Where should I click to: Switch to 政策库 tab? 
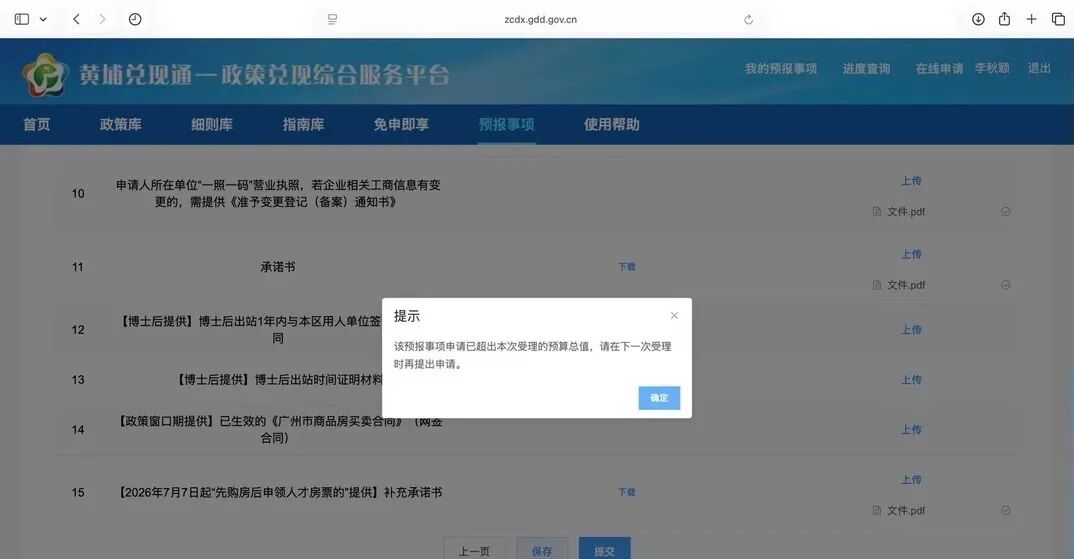(121, 124)
